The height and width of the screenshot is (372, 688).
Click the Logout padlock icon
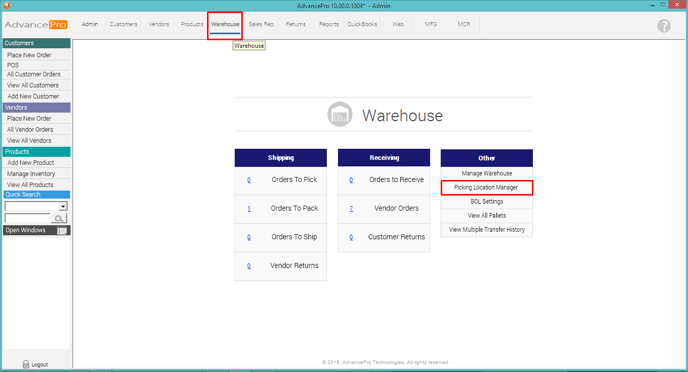click(26, 364)
